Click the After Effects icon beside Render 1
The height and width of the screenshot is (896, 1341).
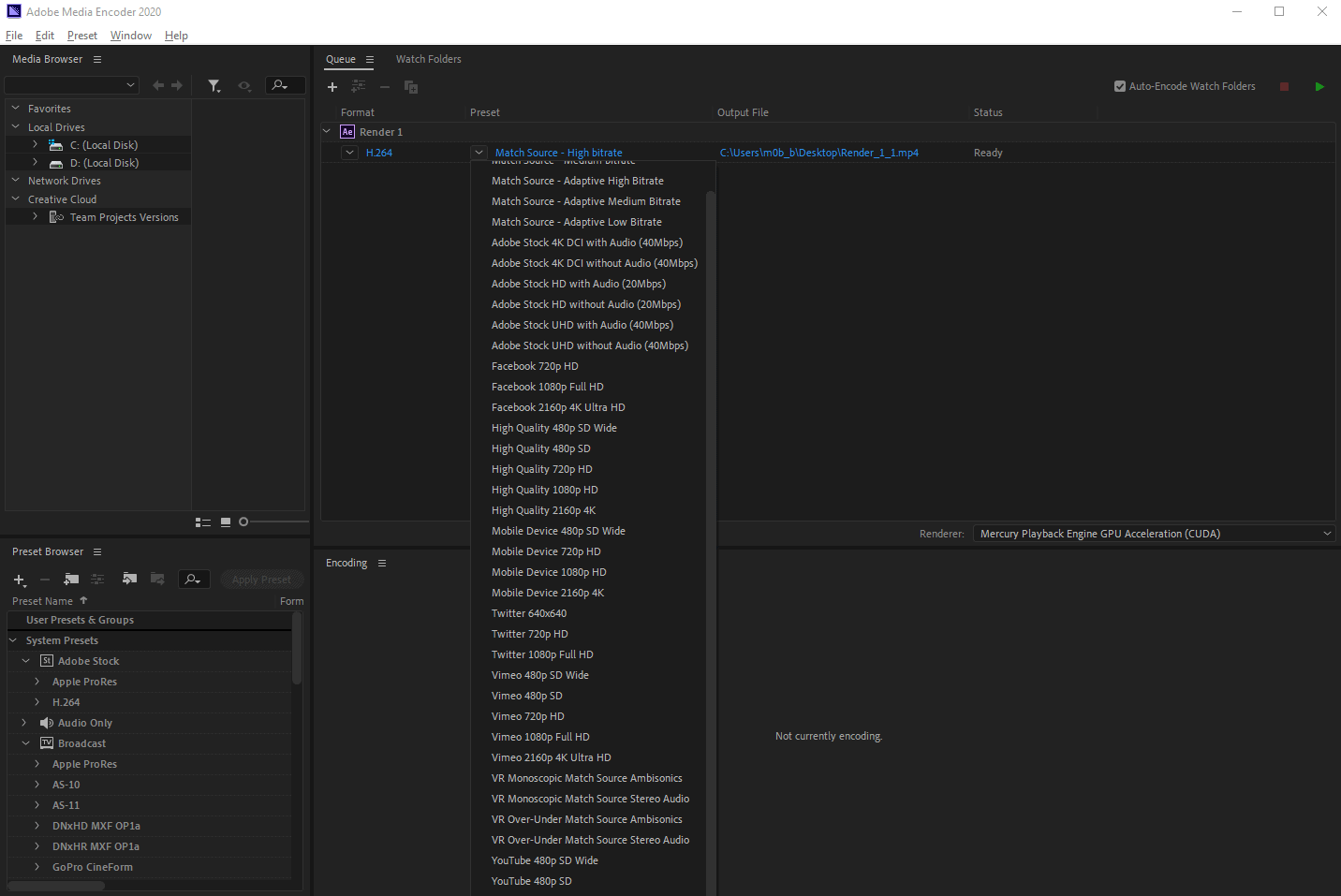pyautogui.click(x=347, y=132)
